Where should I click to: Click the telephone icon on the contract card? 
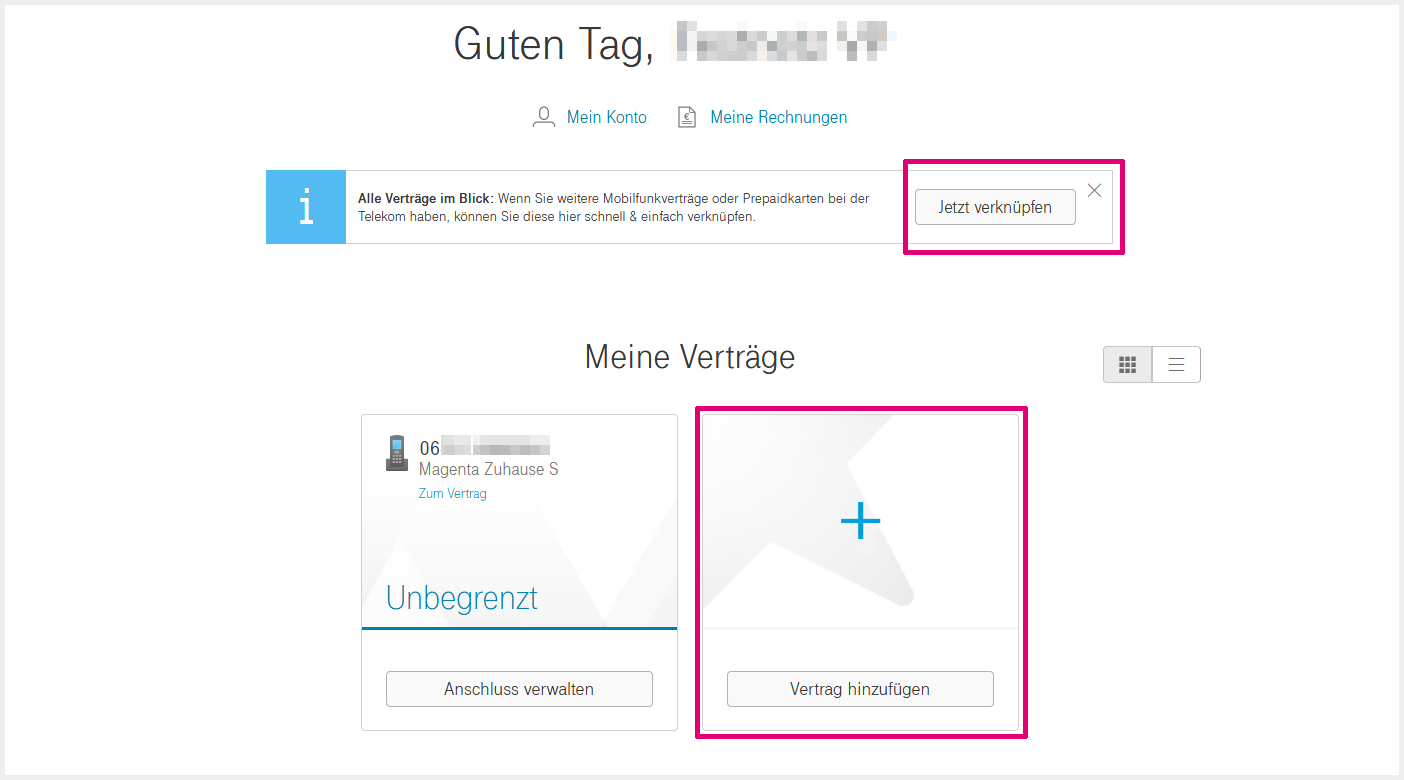(x=397, y=453)
